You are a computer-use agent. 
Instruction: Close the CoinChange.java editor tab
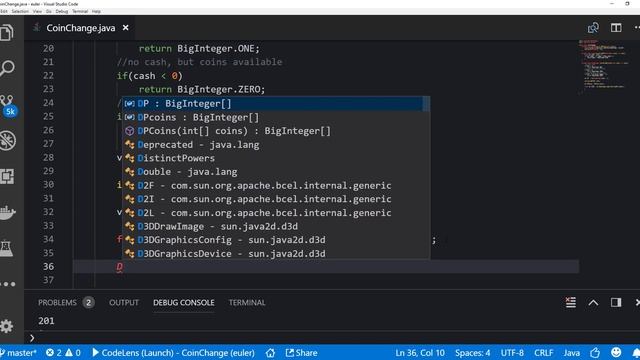(x=126, y=28)
